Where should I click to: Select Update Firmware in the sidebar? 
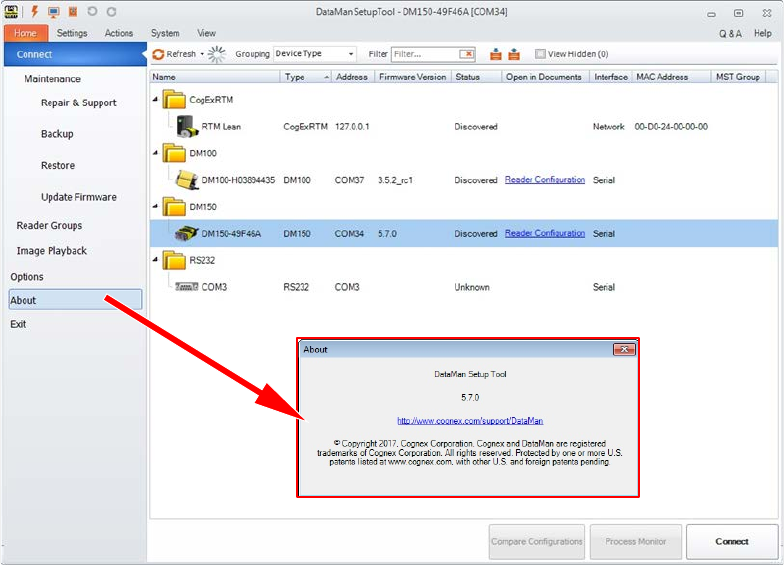[78, 196]
